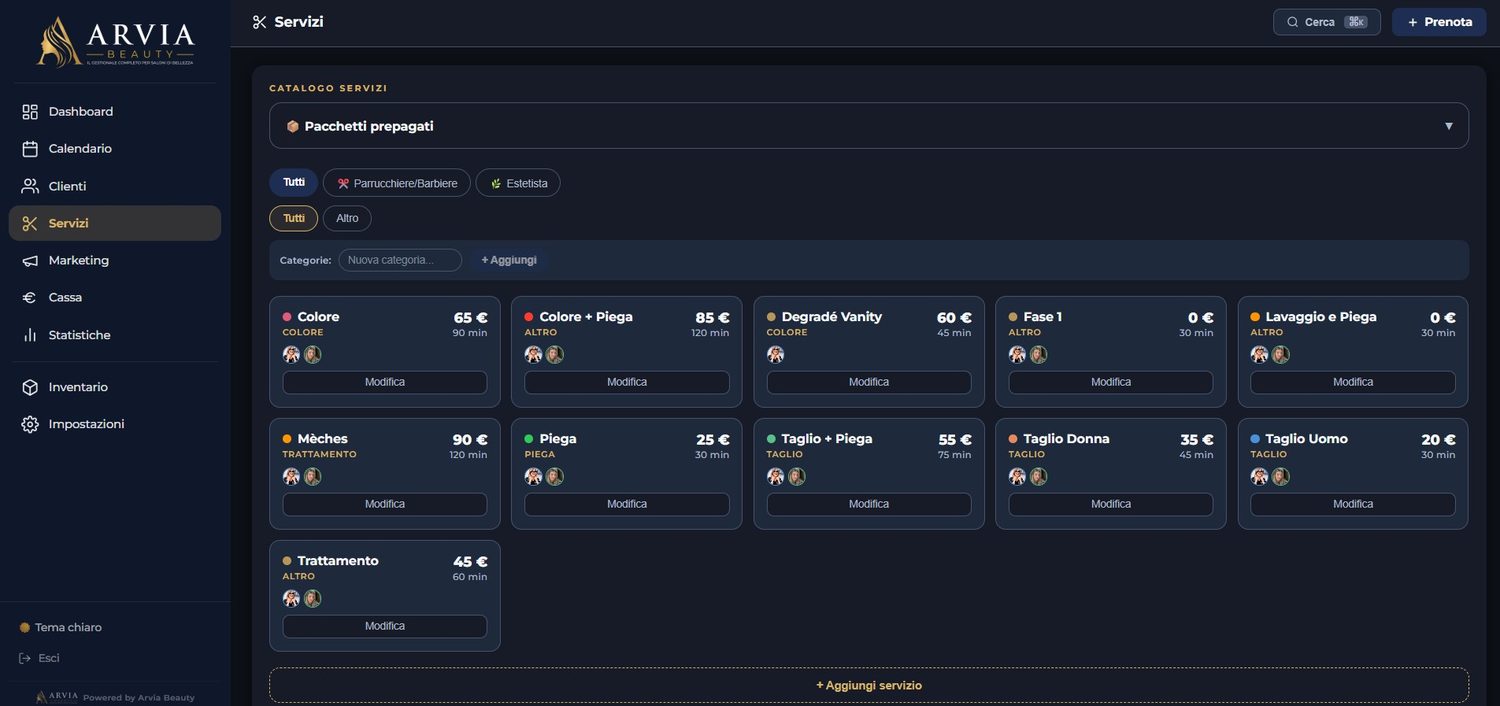This screenshot has height=706, width=1500.
Task: Click the blue color dot on Taglio Uomo
Action: 1255,439
